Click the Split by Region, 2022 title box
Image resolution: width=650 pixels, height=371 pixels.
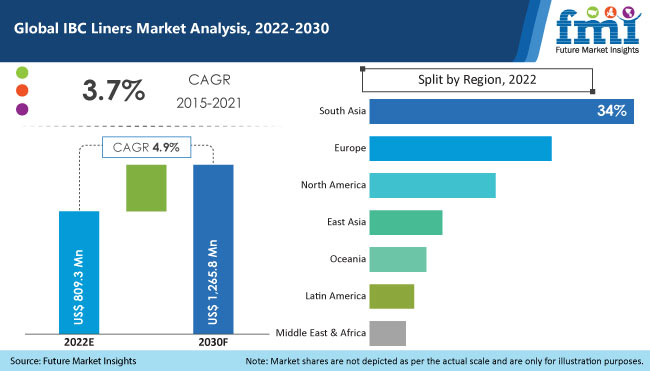[x=477, y=80]
